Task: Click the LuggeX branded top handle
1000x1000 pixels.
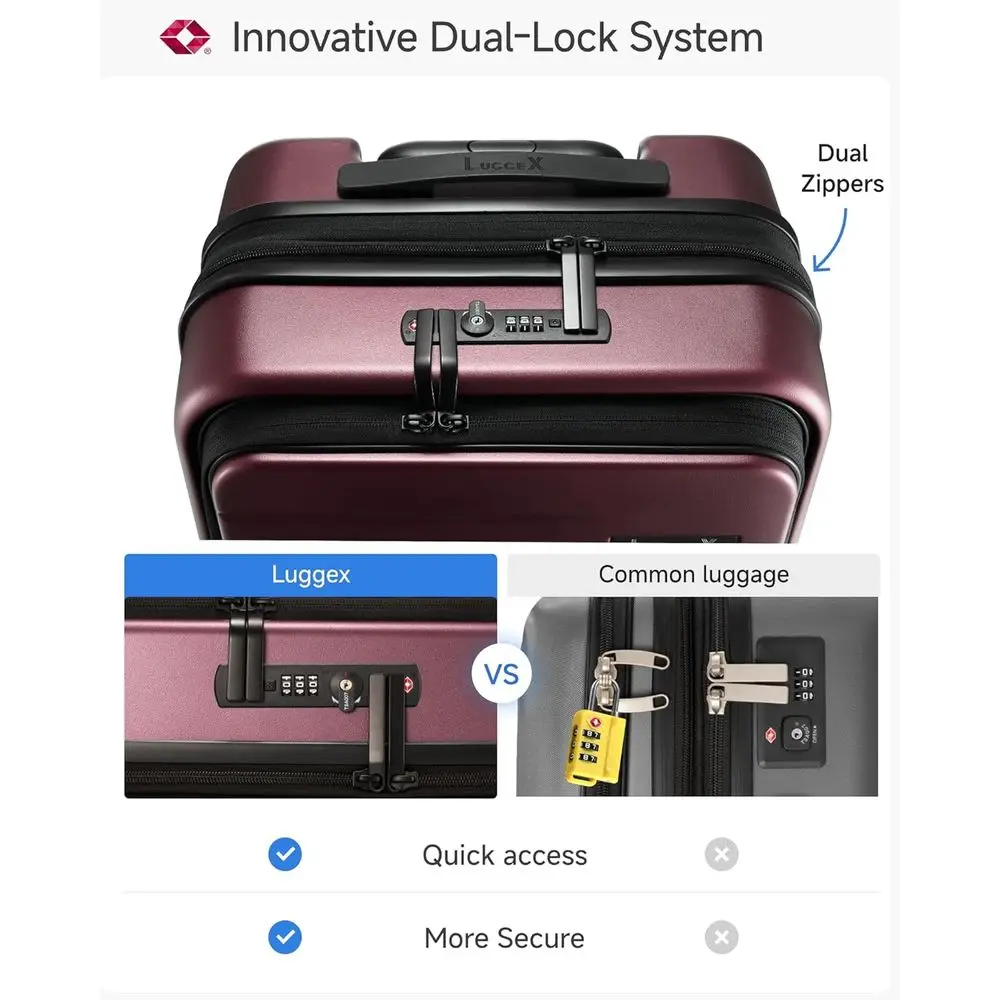Action: [503, 171]
